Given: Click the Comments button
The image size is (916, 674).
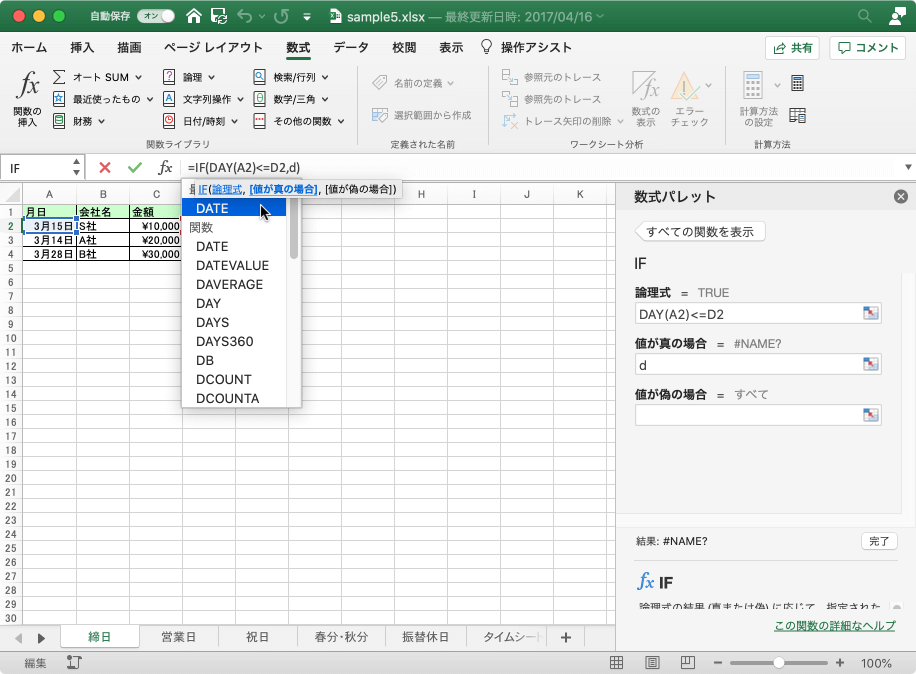Looking at the screenshot, I should (868, 48).
